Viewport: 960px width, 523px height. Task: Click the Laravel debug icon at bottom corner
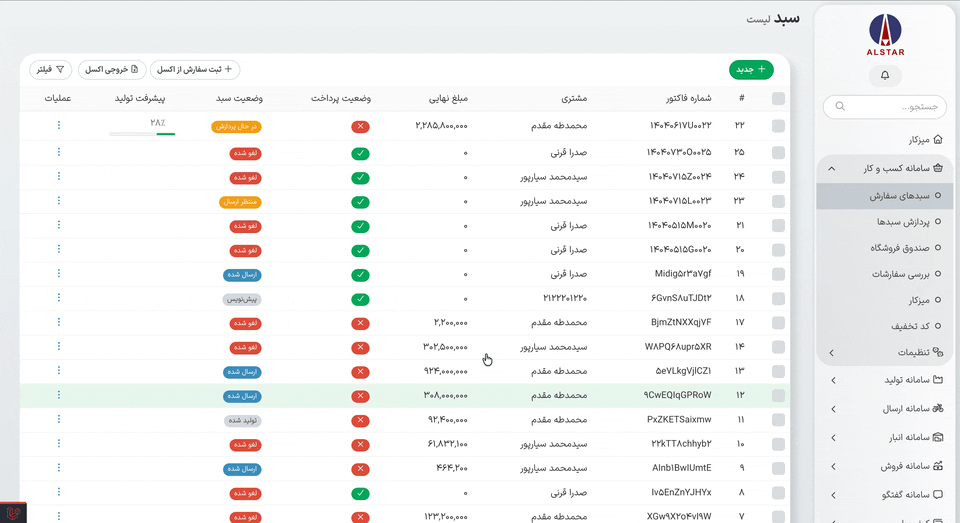[13, 512]
